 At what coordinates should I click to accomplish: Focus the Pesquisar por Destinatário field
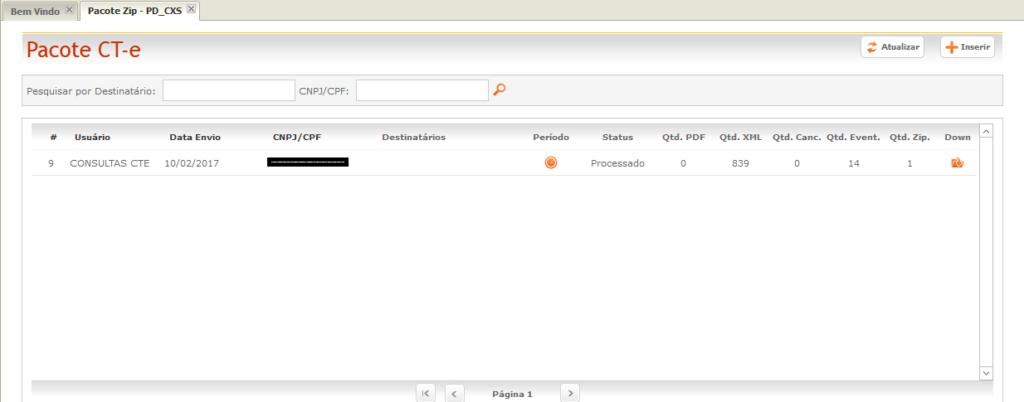pos(229,91)
